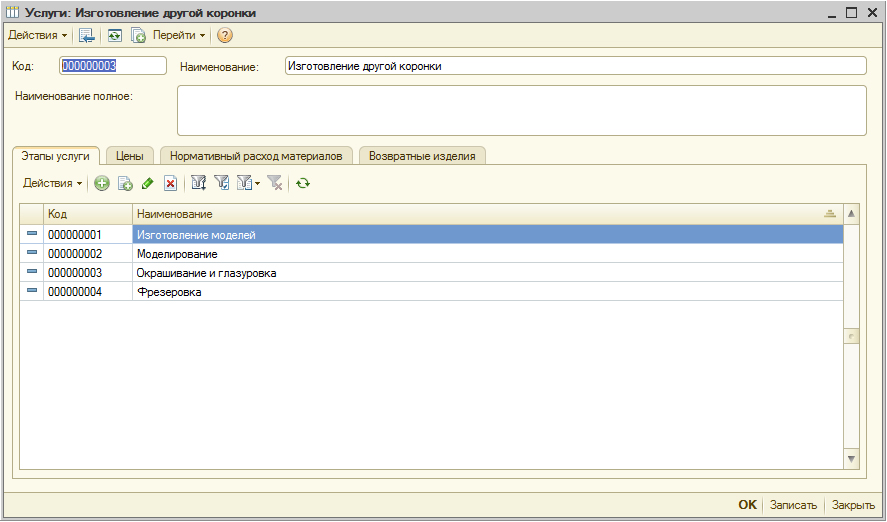
Task: Click the Filter by current value icon
Action: (x=222, y=183)
